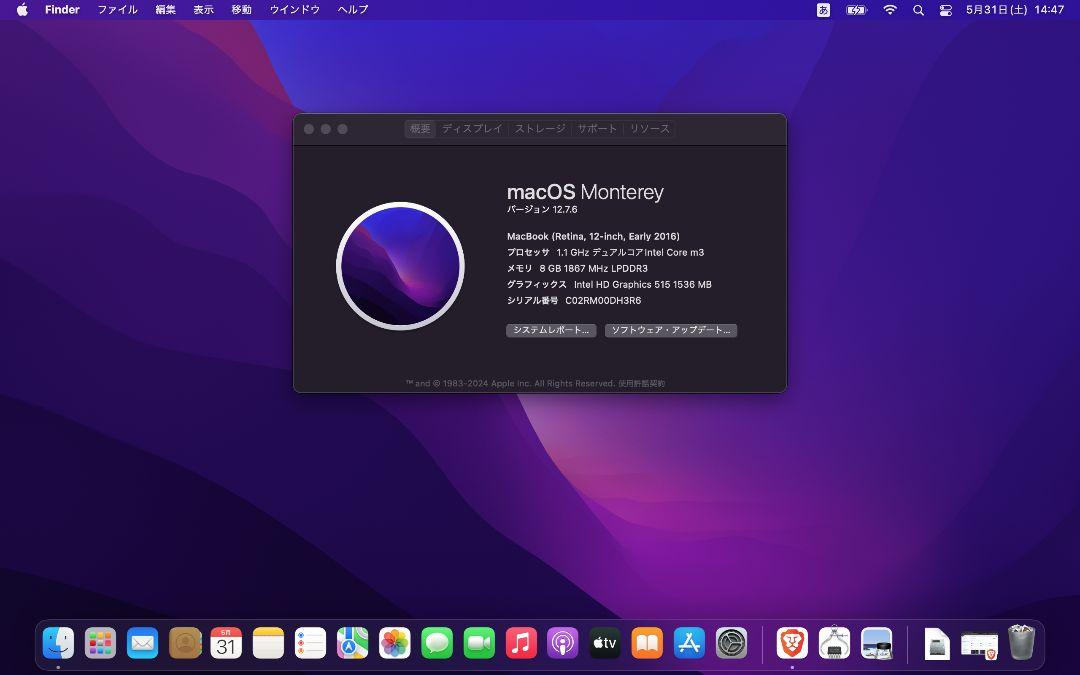Image resolution: width=1080 pixels, height=675 pixels.
Task: Click the macOS Monterey heading text
Action: click(x=585, y=192)
